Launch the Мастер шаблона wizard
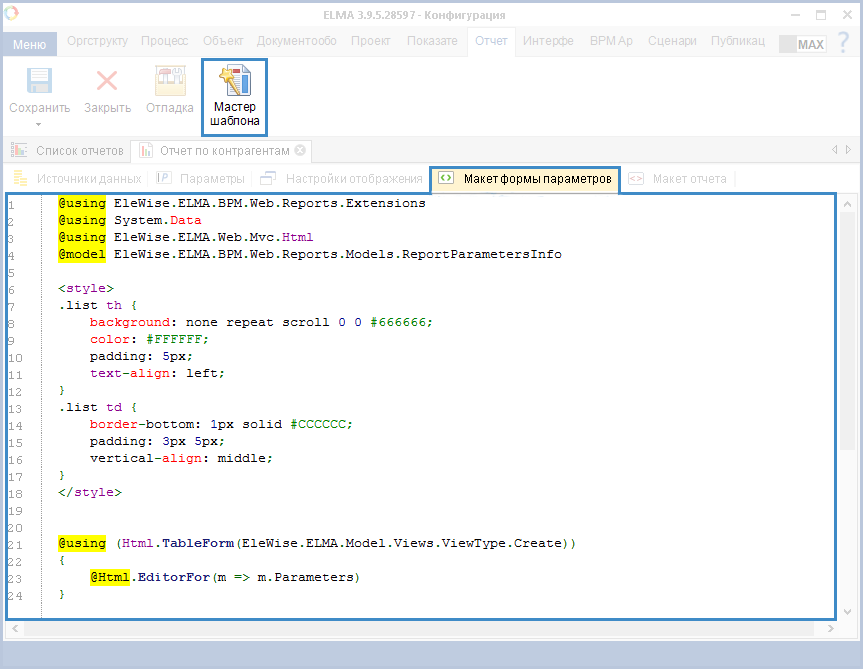Viewport: 863px width, 669px height. (x=234, y=97)
